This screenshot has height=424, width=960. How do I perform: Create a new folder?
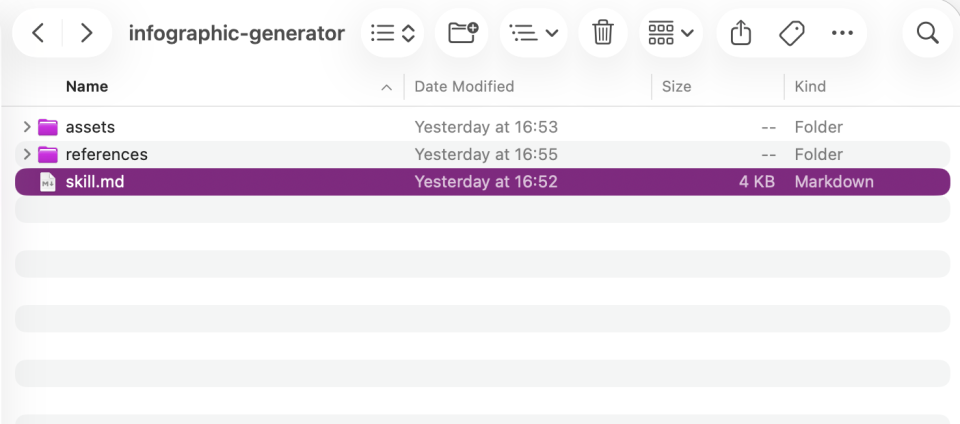[x=462, y=33]
